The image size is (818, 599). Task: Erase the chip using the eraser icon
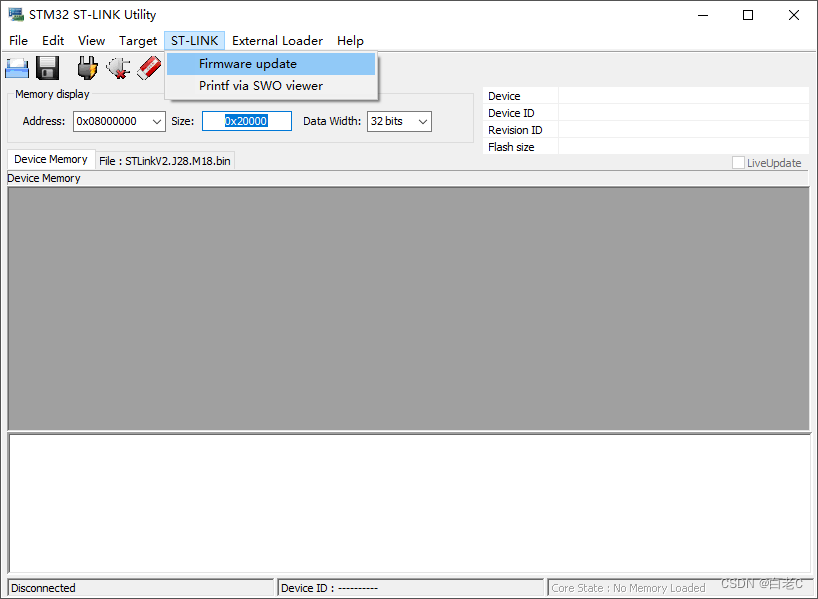(150, 67)
